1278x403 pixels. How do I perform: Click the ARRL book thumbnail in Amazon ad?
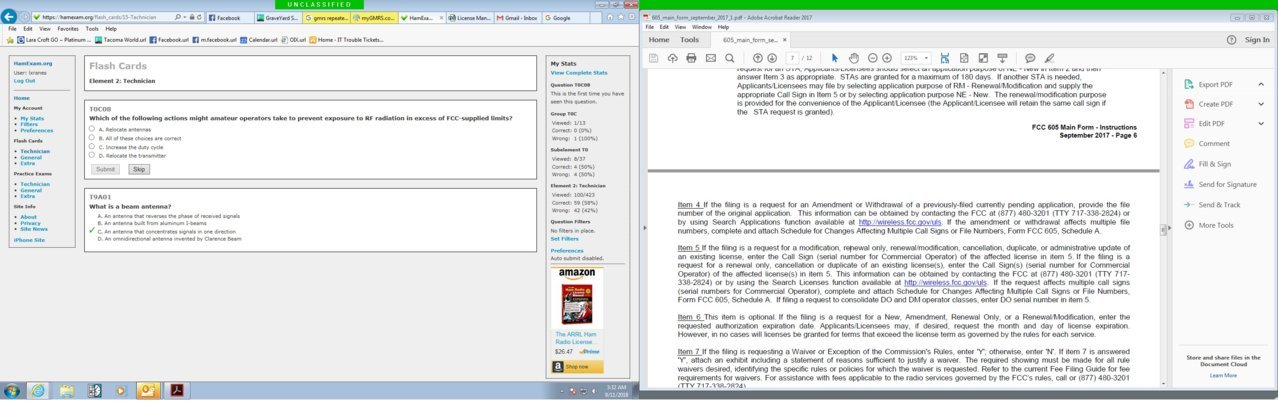pos(579,304)
